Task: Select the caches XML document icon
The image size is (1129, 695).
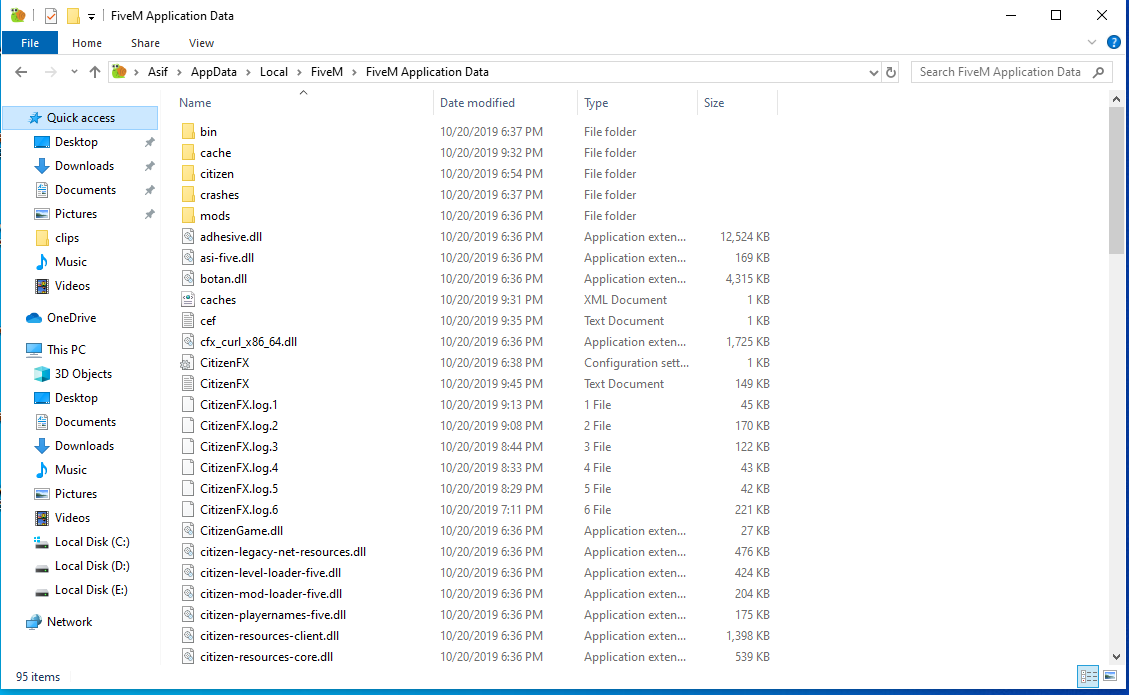Action: tap(187, 300)
